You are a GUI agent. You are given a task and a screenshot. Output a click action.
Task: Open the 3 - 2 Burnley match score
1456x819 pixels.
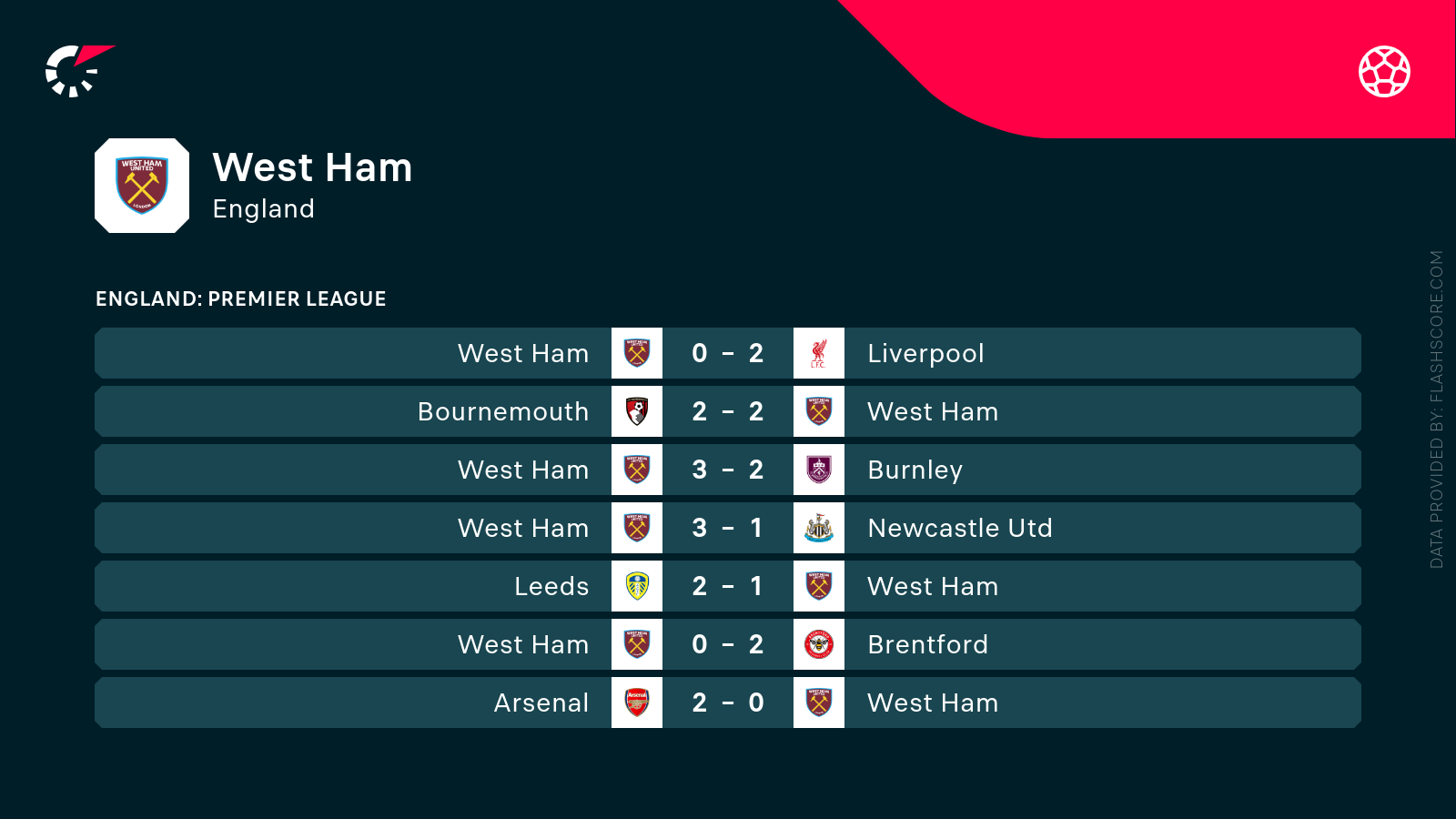click(728, 470)
